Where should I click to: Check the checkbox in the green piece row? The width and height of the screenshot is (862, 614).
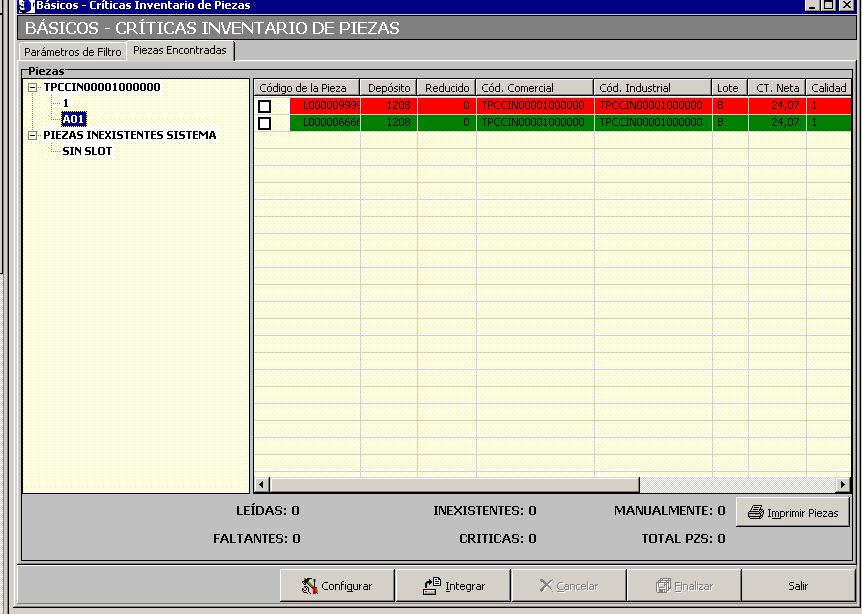pos(264,123)
